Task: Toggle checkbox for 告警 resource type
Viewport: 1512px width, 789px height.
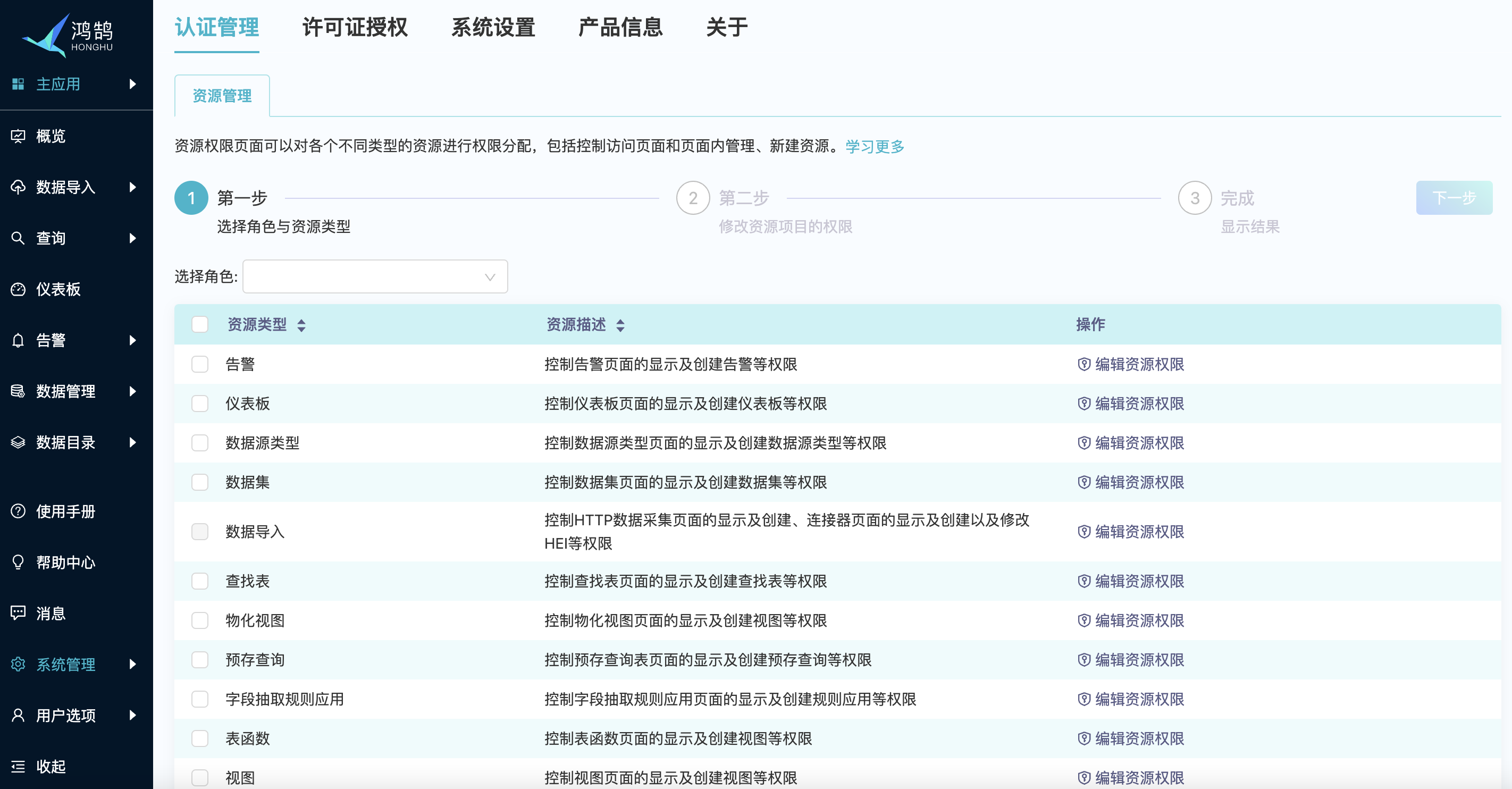Action: [x=199, y=364]
